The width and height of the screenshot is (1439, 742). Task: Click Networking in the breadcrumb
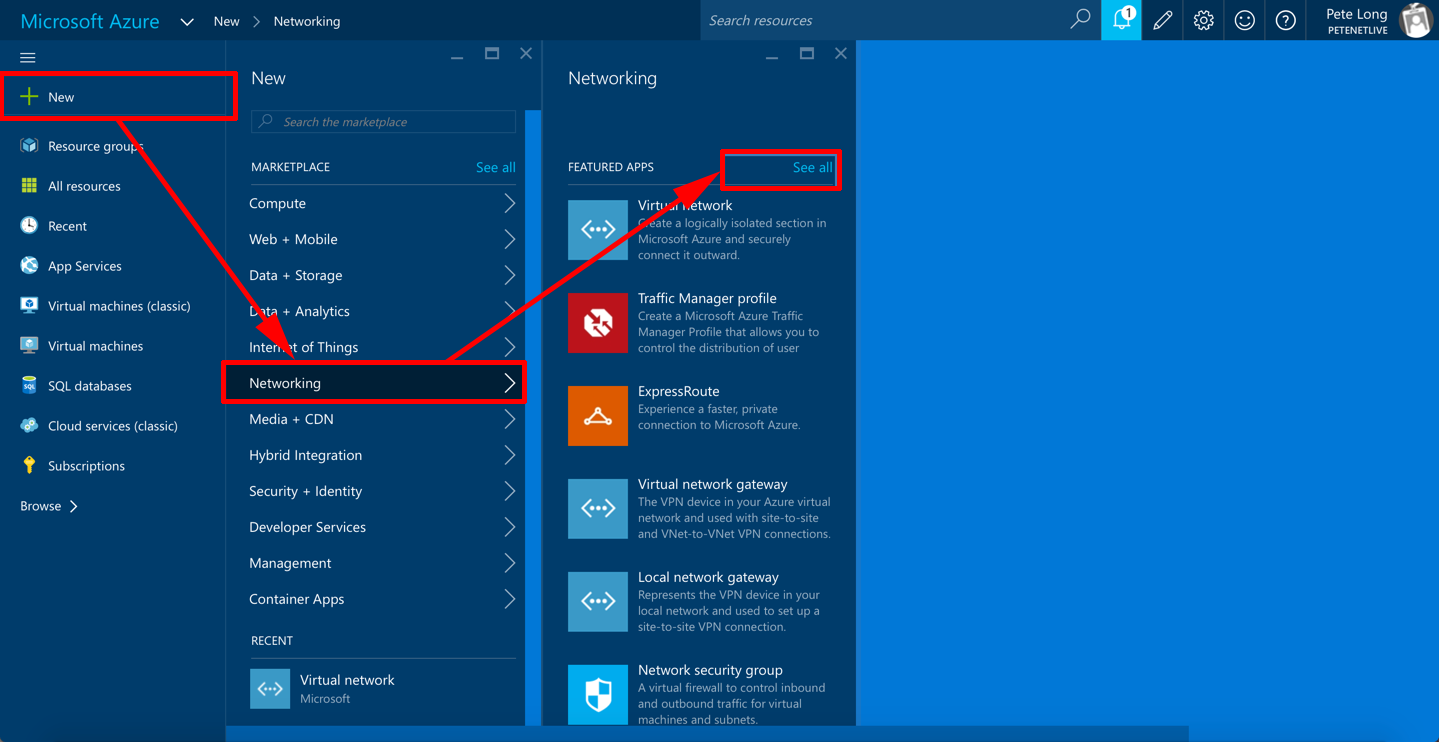pyautogui.click(x=306, y=21)
